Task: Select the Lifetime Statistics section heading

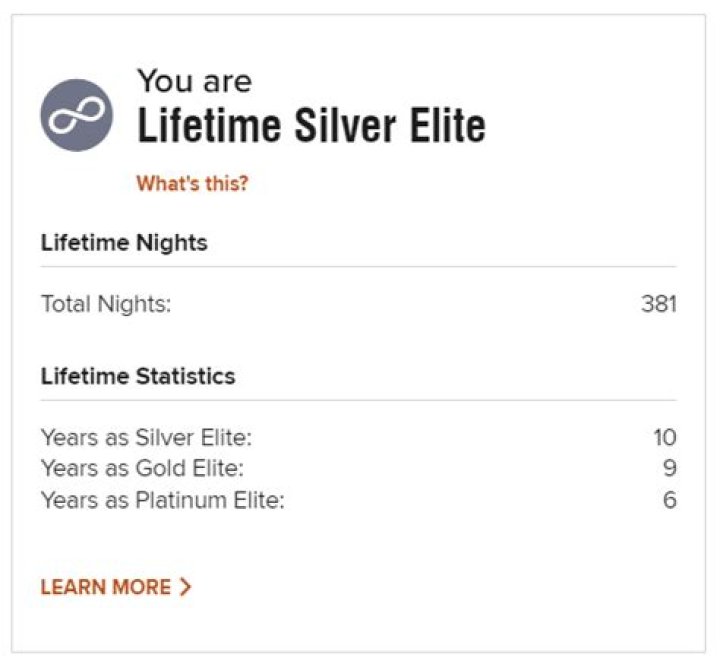Action: point(138,377)
